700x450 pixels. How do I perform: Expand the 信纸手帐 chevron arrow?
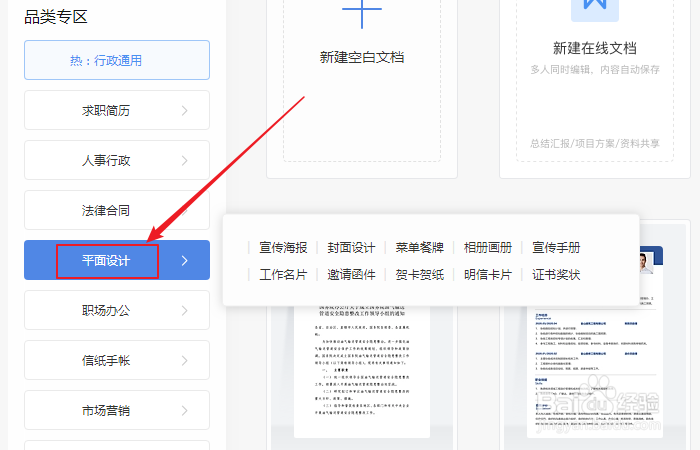pos(184,361)
